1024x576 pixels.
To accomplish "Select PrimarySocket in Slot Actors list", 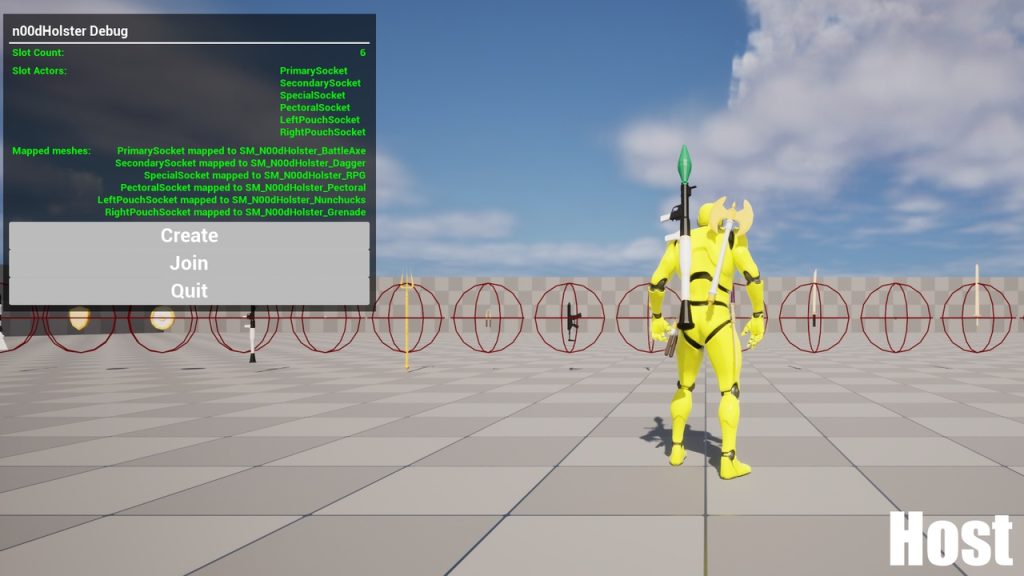I will click(314, 71).
